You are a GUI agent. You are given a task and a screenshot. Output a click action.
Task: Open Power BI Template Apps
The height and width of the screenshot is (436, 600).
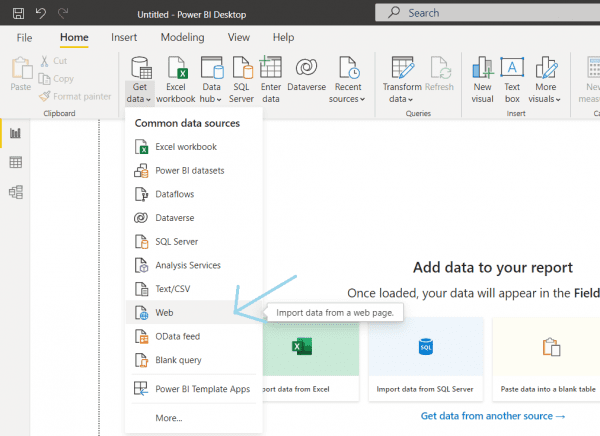pyautogui.click(x=194, y=389)
